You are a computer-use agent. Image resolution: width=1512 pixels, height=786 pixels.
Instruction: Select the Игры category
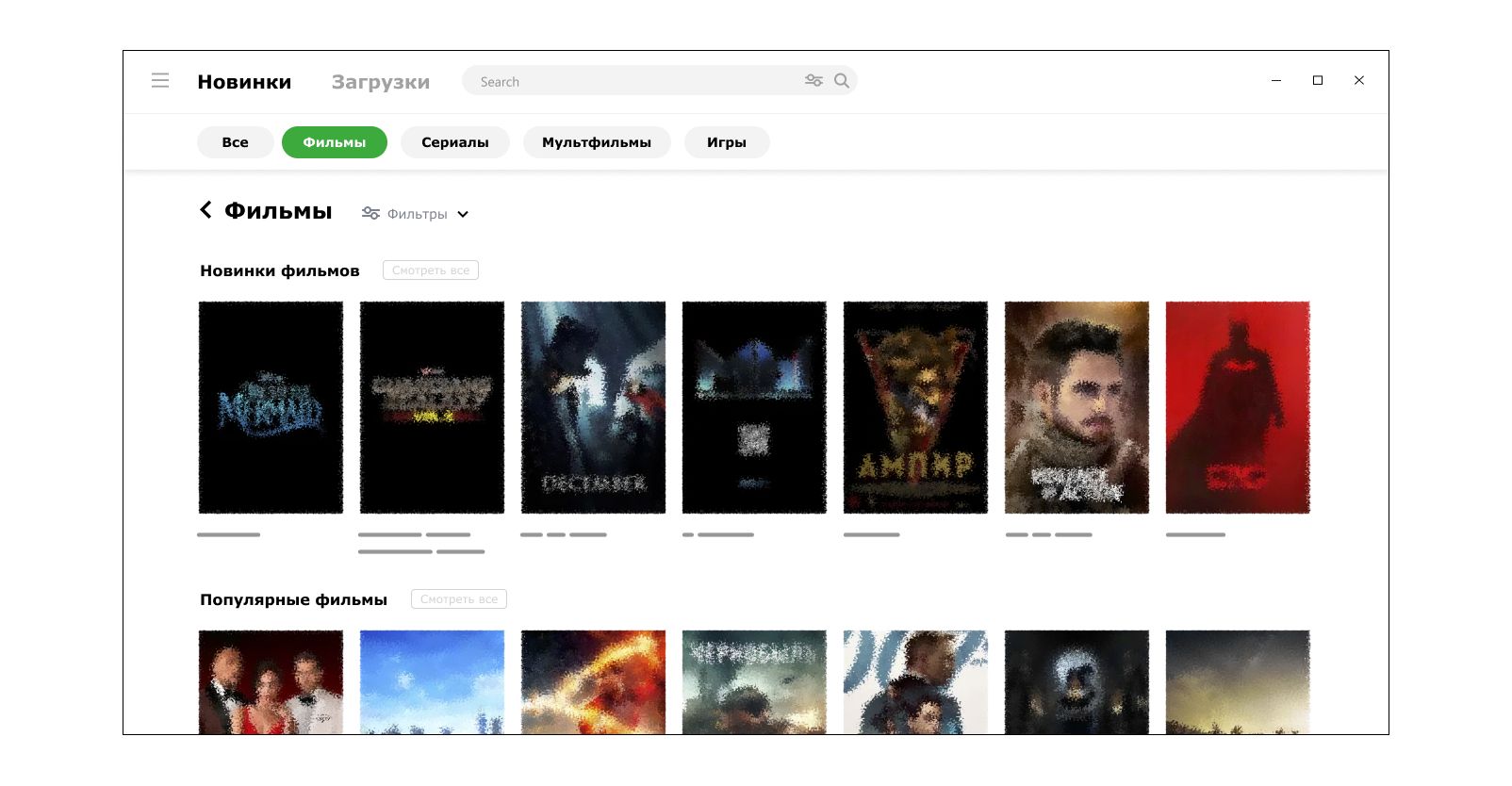click(727, 142)
